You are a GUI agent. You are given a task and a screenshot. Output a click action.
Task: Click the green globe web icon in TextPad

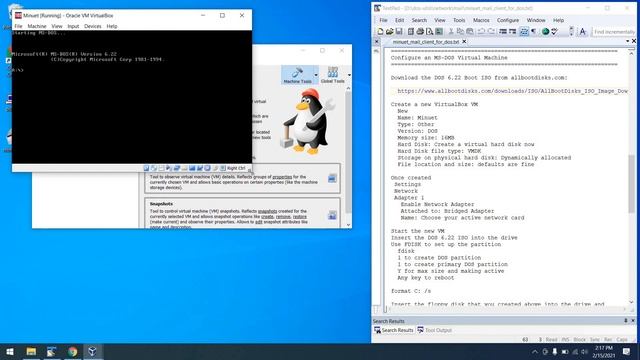pos(545,31)
